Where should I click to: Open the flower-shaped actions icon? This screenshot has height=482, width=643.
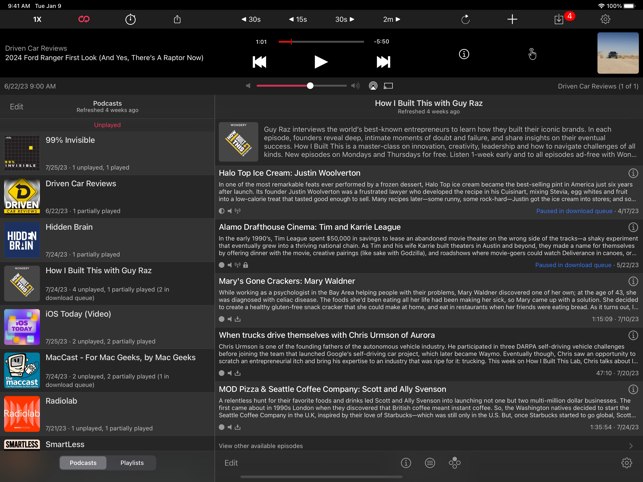[454, 463]
